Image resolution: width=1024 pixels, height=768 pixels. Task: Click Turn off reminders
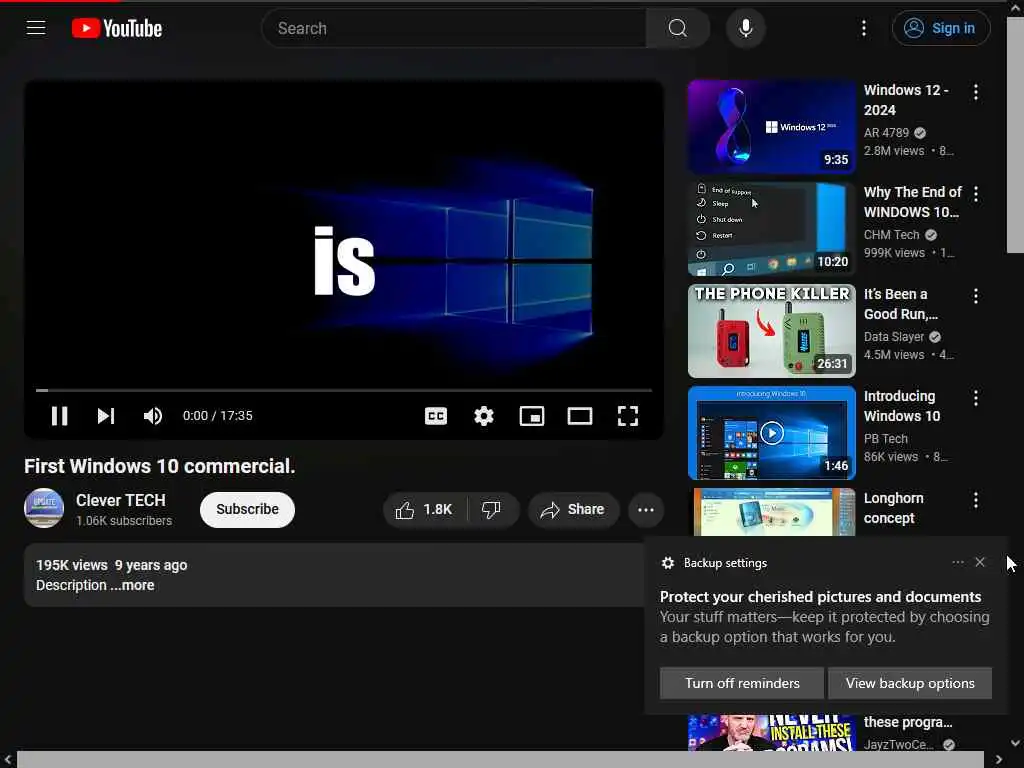742,683
